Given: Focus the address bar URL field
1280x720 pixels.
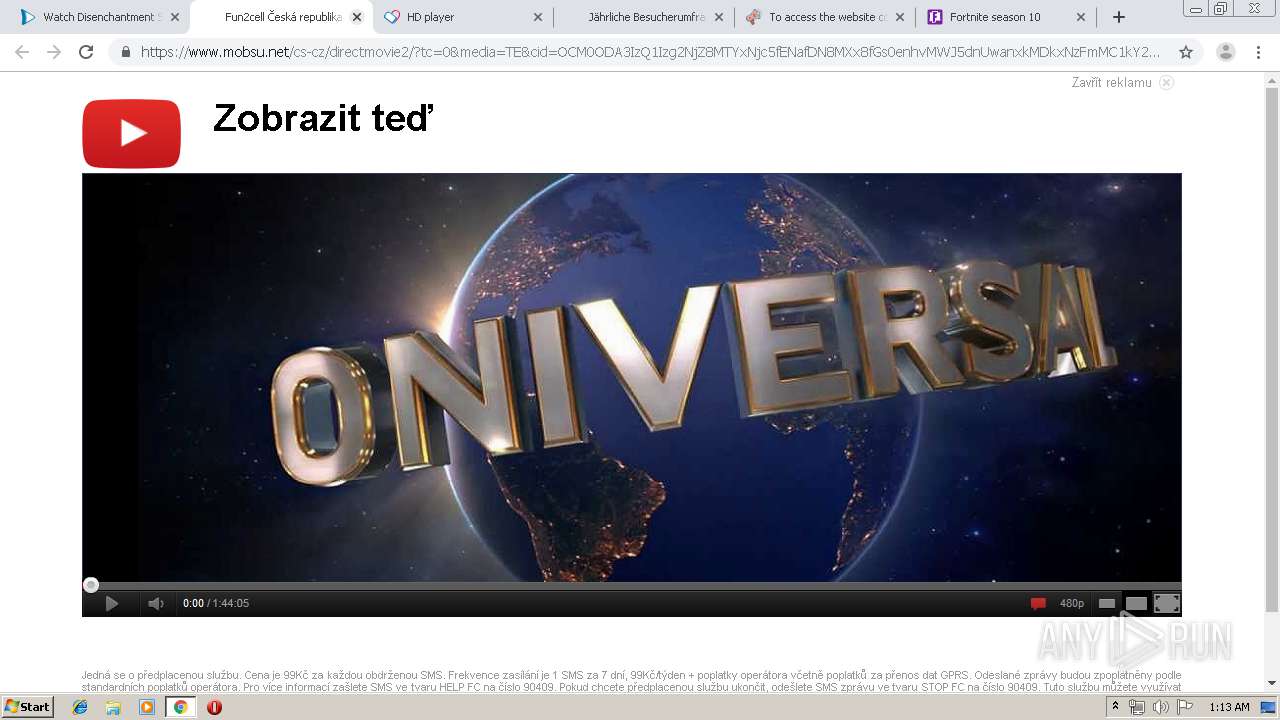Looking at the screenshot, I should click(650, 52).
